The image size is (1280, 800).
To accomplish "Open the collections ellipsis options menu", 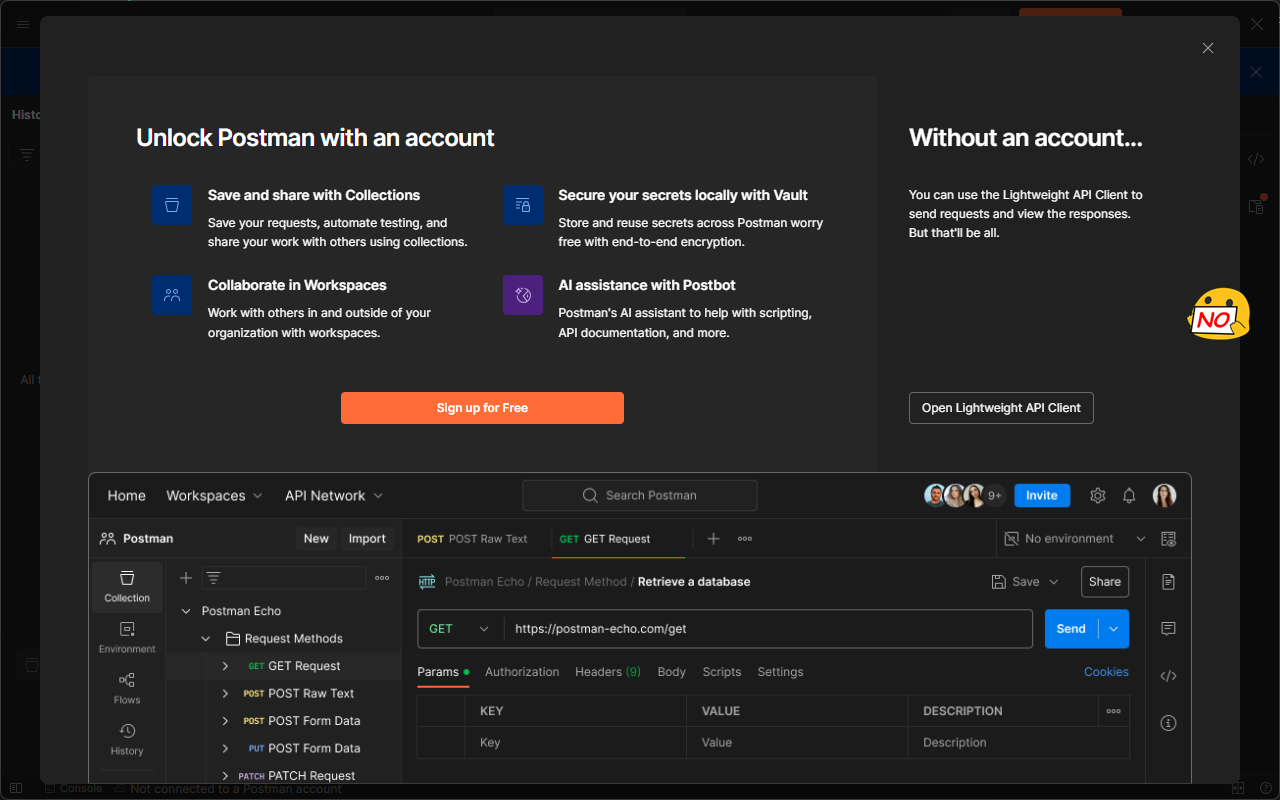I will click(382, 578).
